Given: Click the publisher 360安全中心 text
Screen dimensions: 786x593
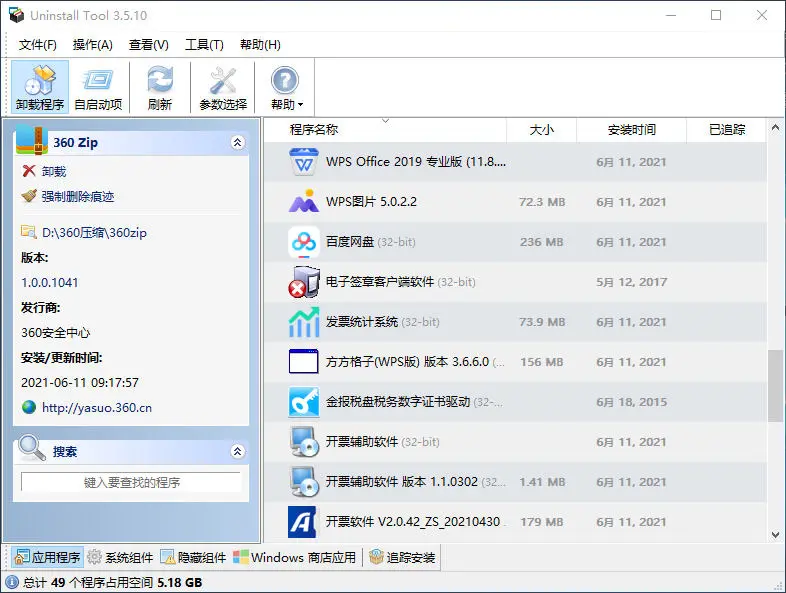Looking at the screenshot, I should point(56,332).
